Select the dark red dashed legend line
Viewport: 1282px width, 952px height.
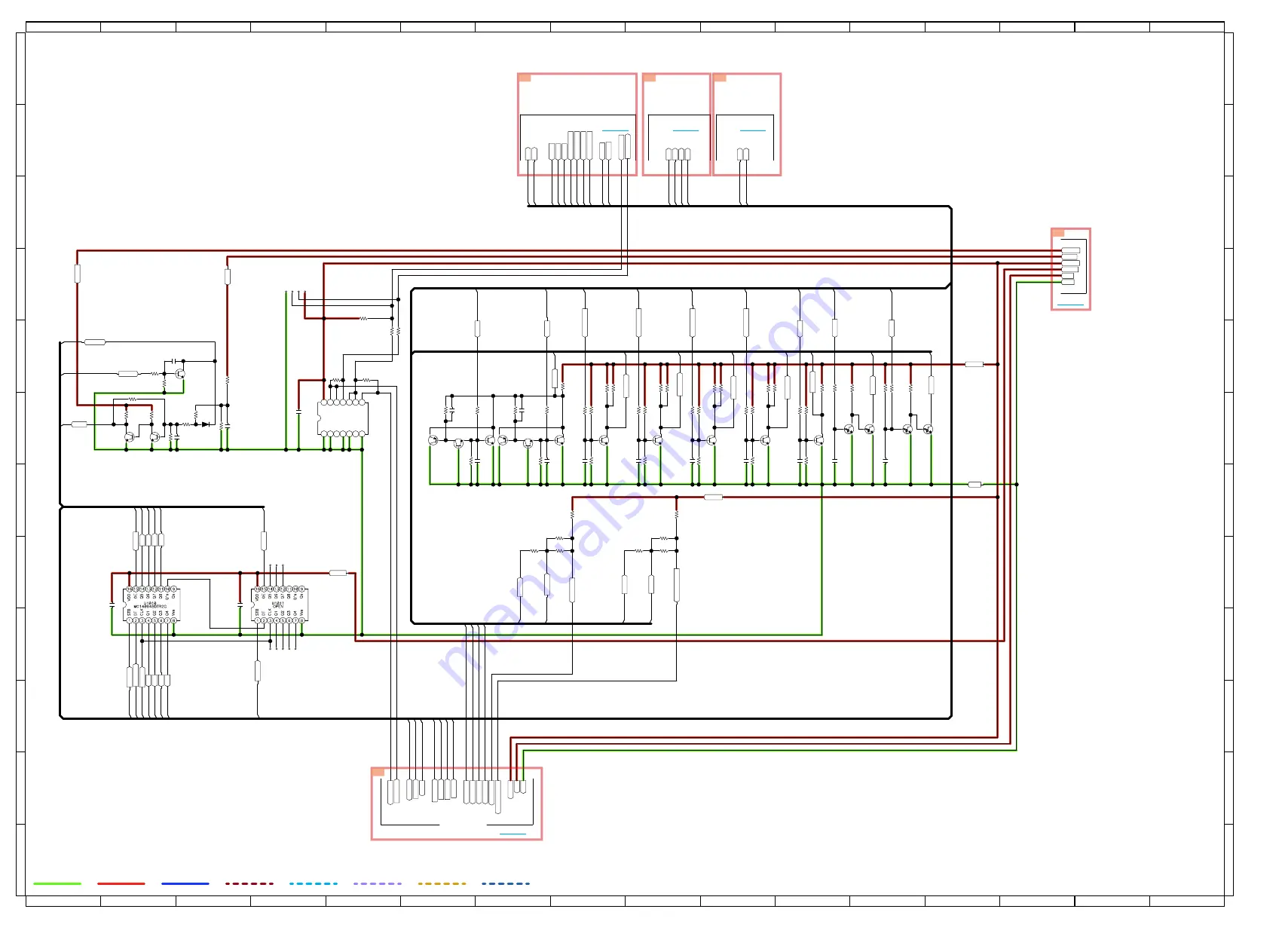[x=249, y=883]
